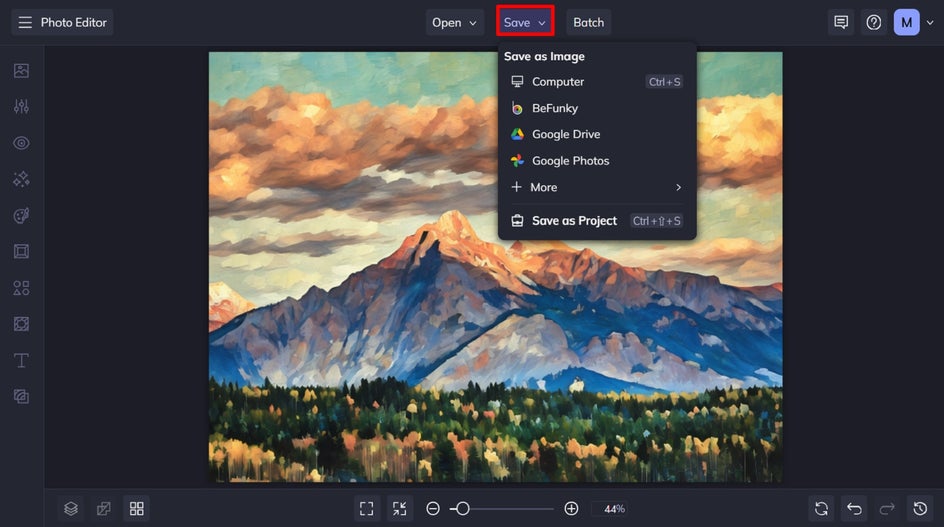Viewport: 944px width, 527px height.
Task: Click the 44% zoom percentage field
Action: [614, 509]
